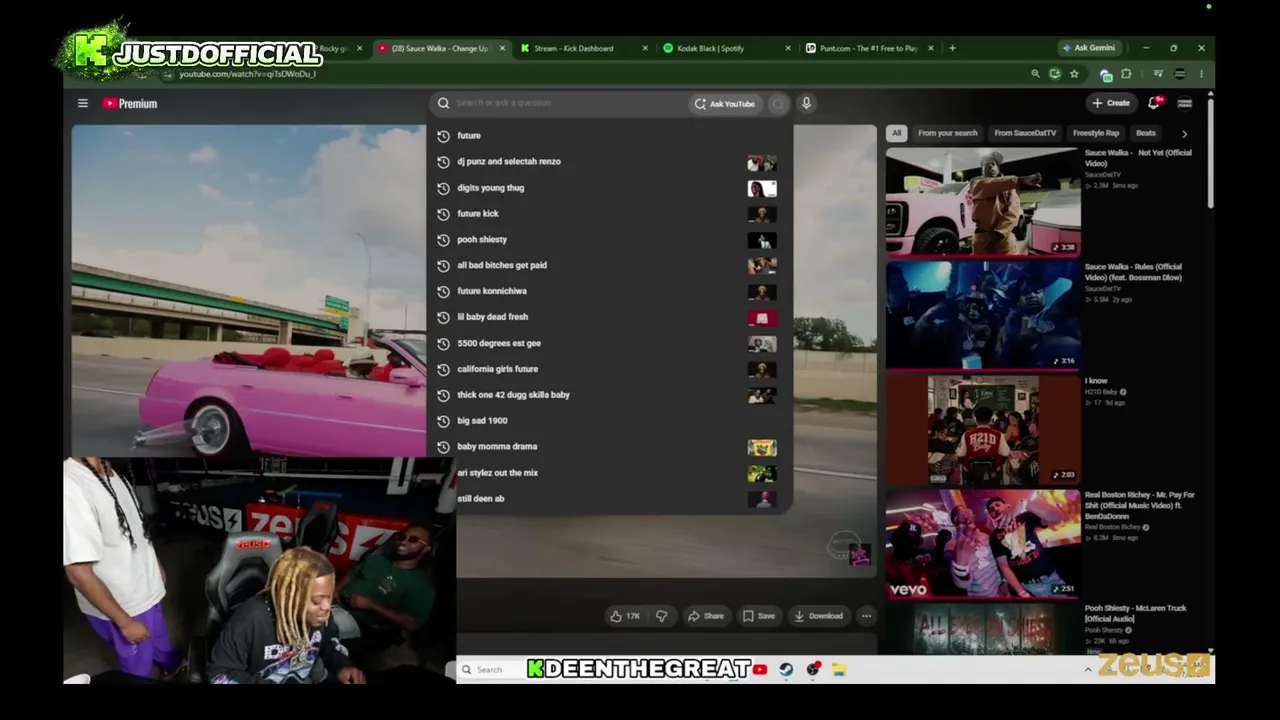Open File Explorer from the taskbar

coord(839,670)
